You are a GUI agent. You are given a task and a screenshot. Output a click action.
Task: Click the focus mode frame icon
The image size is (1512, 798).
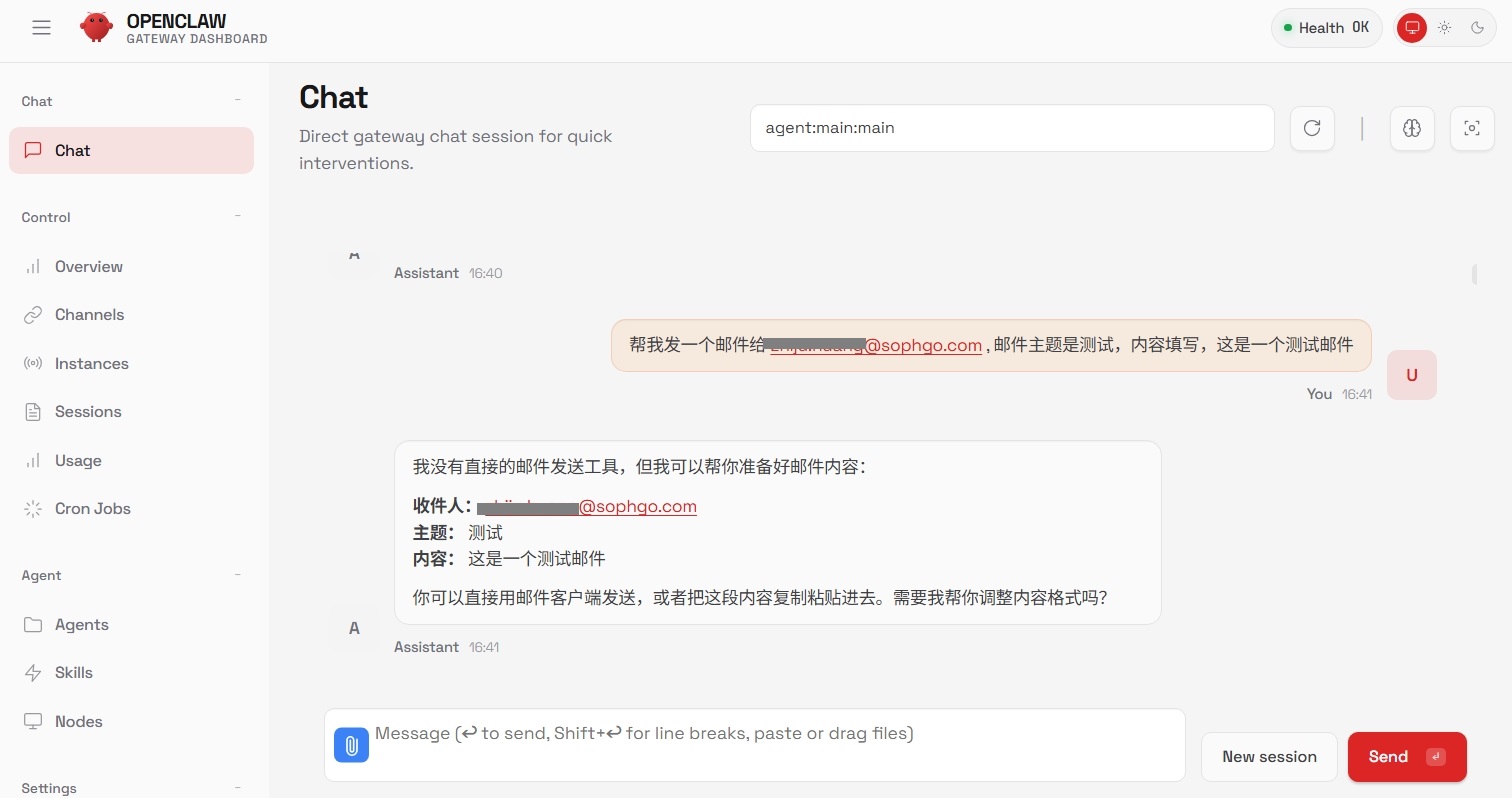1472,128
